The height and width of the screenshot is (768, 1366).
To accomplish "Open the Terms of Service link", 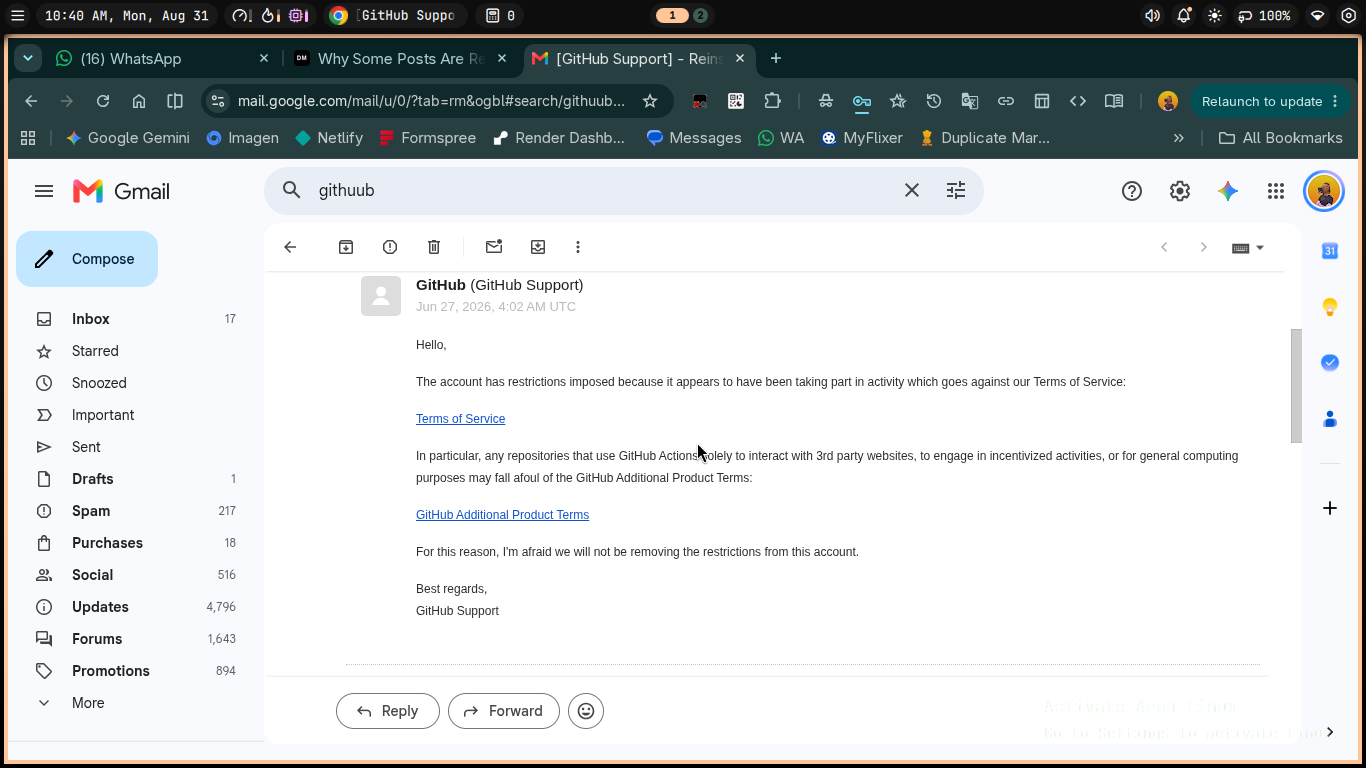I will coord(460,419).
